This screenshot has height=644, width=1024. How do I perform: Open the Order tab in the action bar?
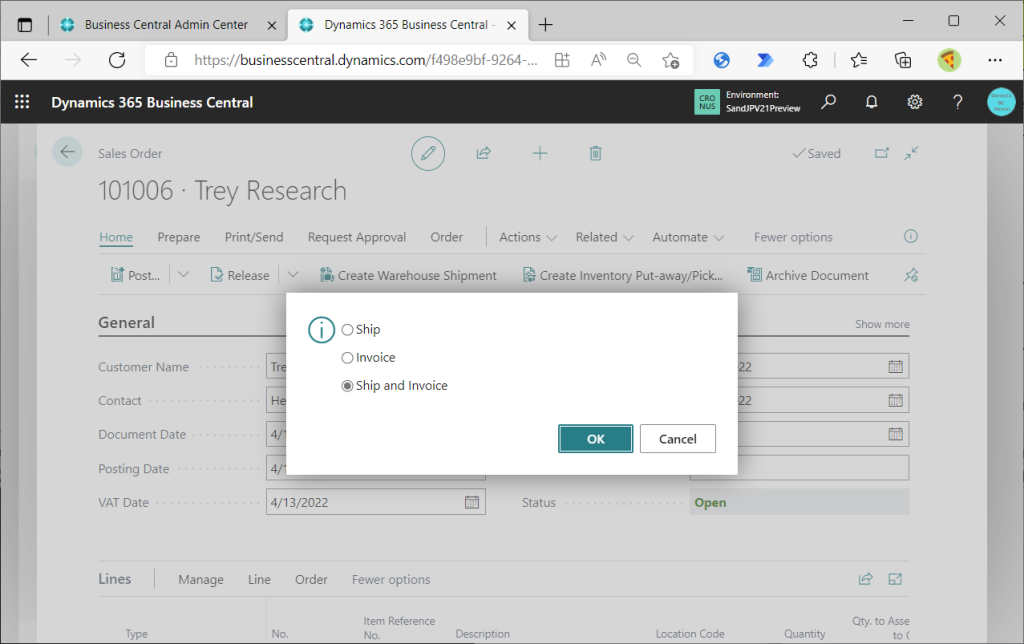(447, 237)
